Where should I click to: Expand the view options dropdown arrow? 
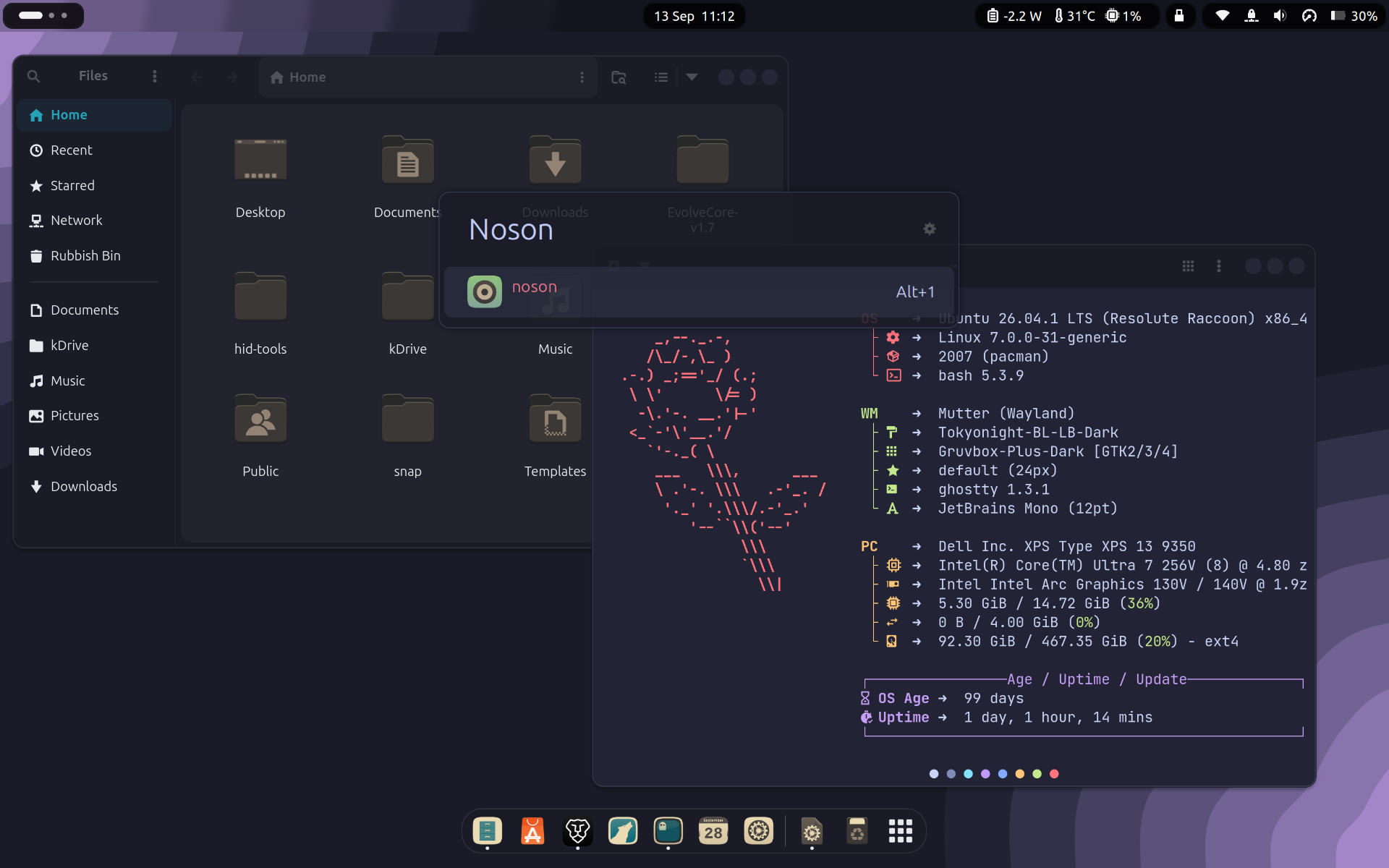click(x=692, y=77)
